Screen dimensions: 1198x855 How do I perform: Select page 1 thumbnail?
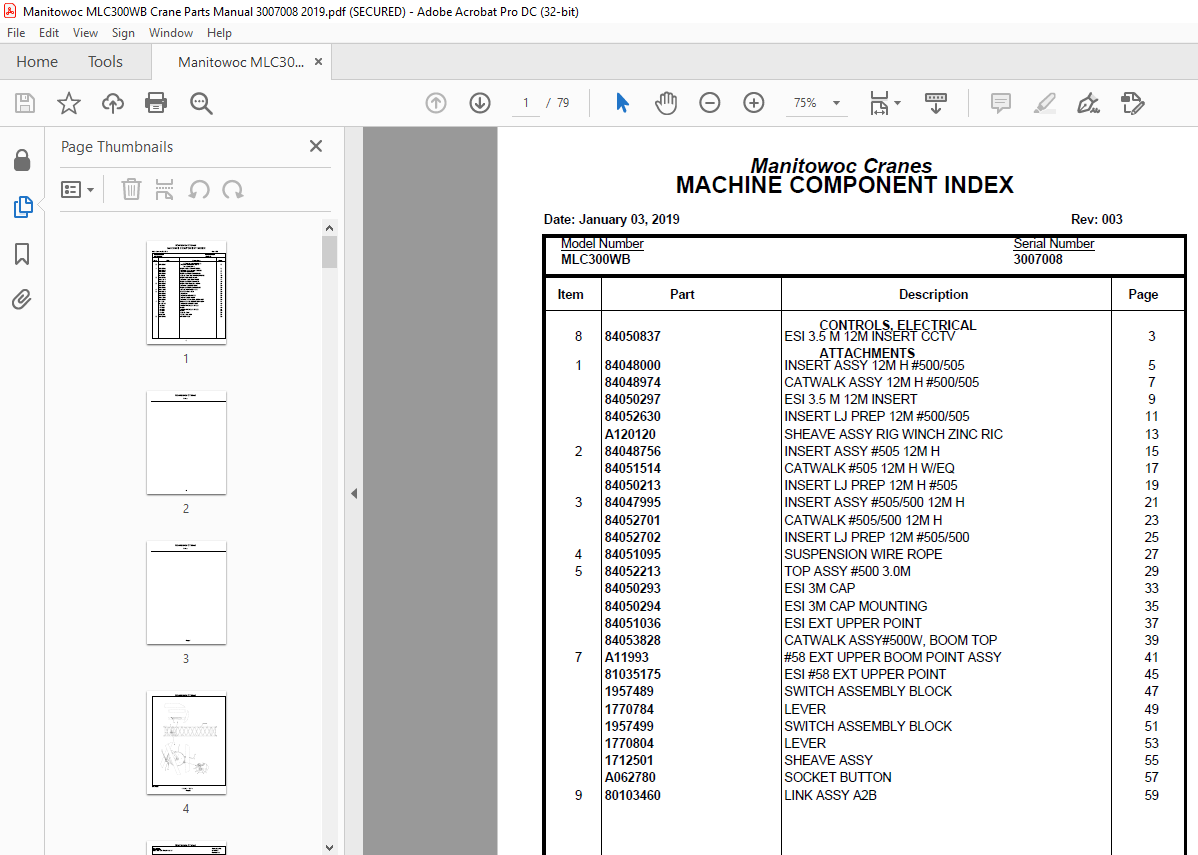pos(186,293)
